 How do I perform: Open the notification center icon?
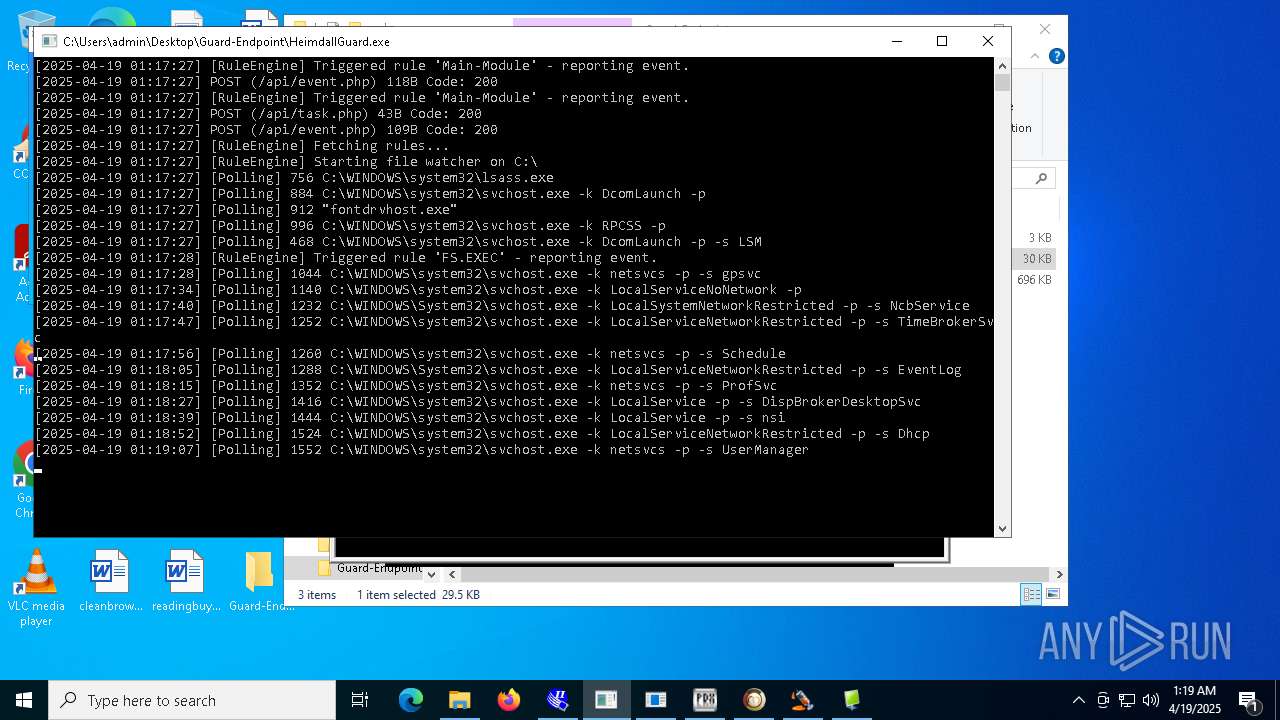[x=1249, y=700]
